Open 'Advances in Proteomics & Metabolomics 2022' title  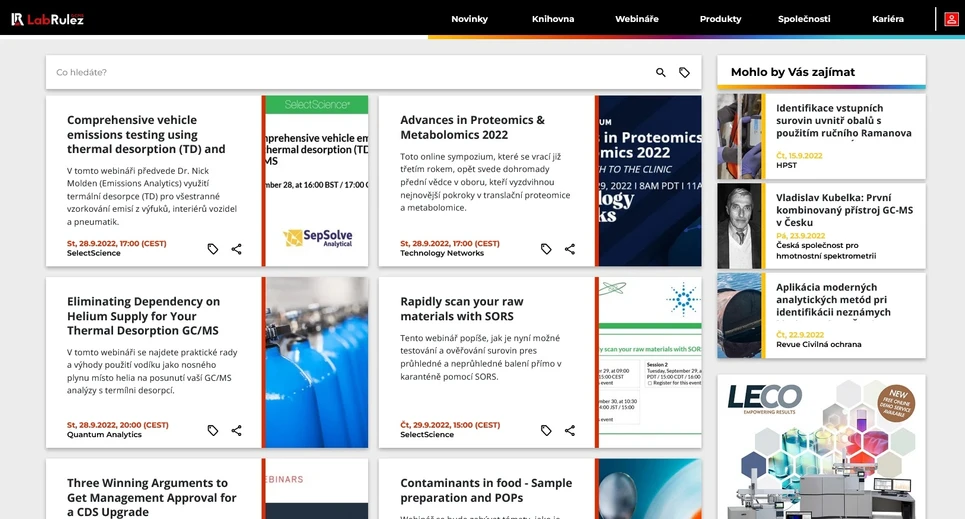pos(473,127)
